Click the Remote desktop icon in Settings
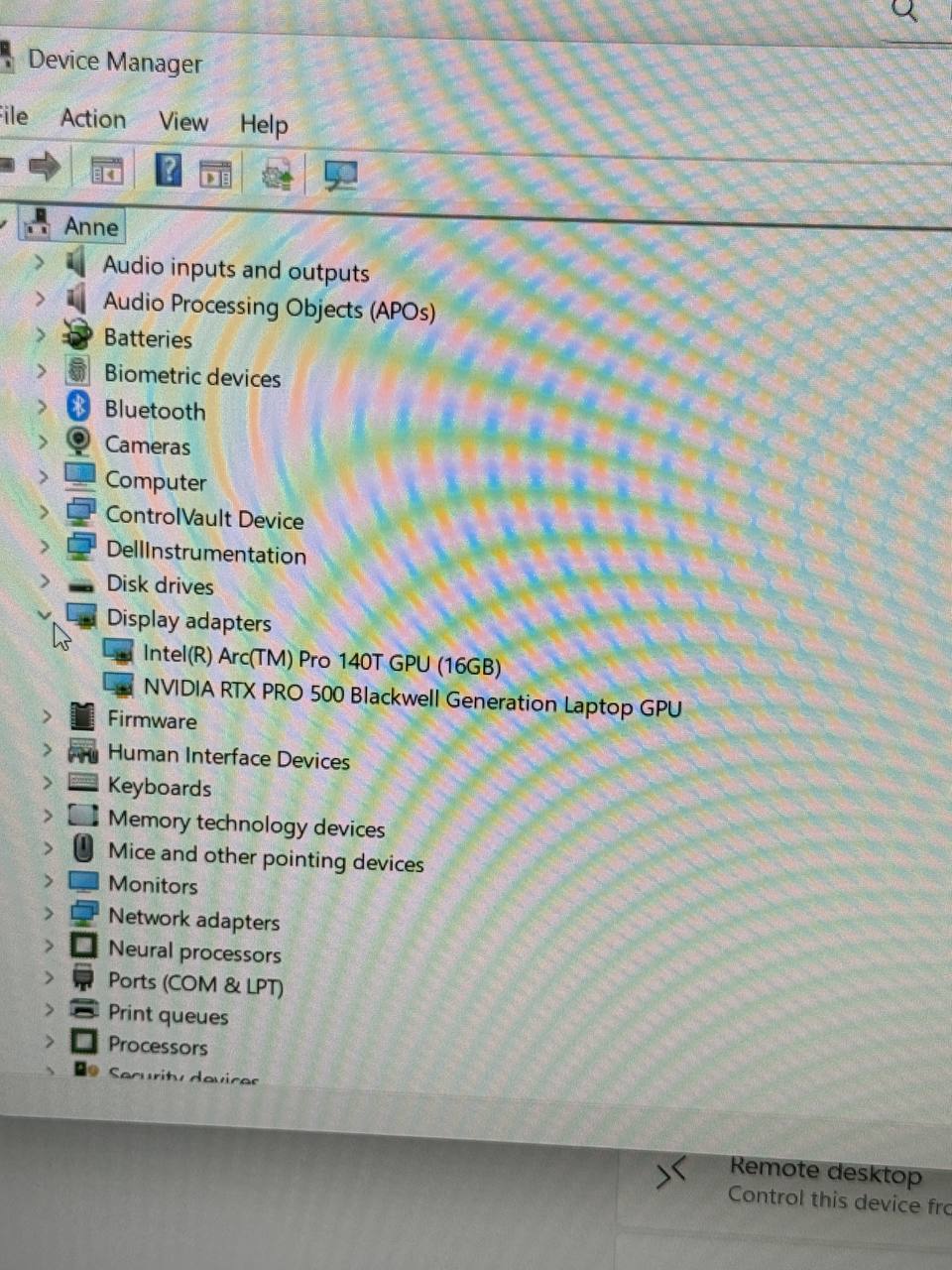Screen dimensions: 952x1270 (671, 1174)
